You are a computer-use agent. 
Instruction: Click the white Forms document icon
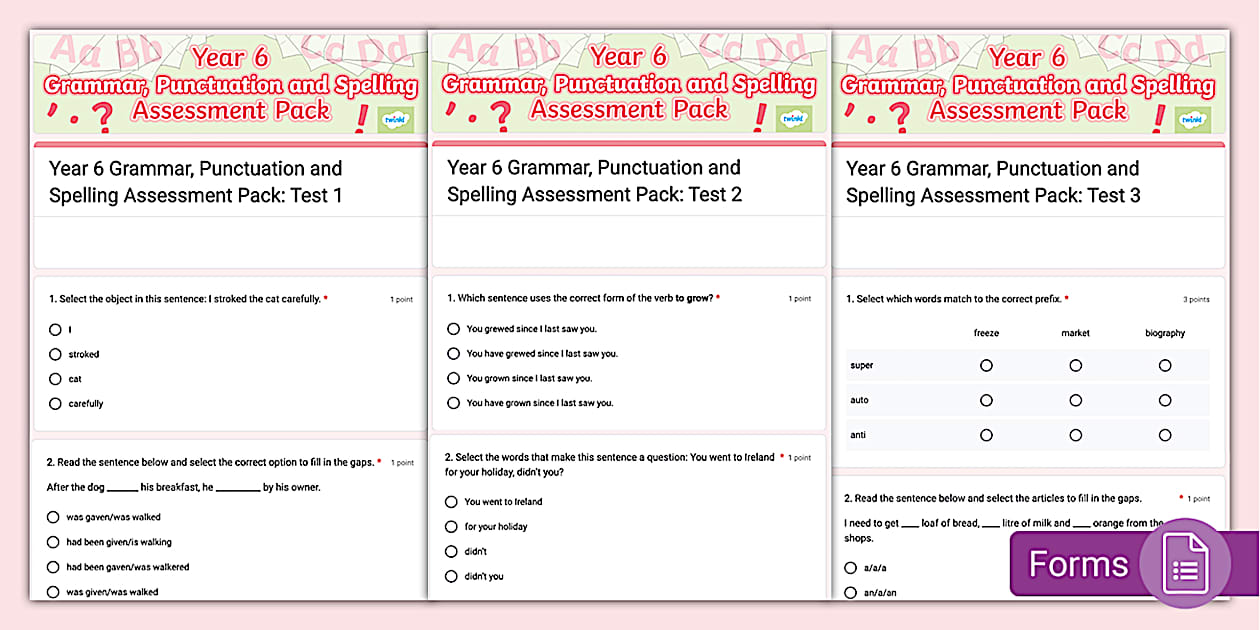tap(1187, 563)
